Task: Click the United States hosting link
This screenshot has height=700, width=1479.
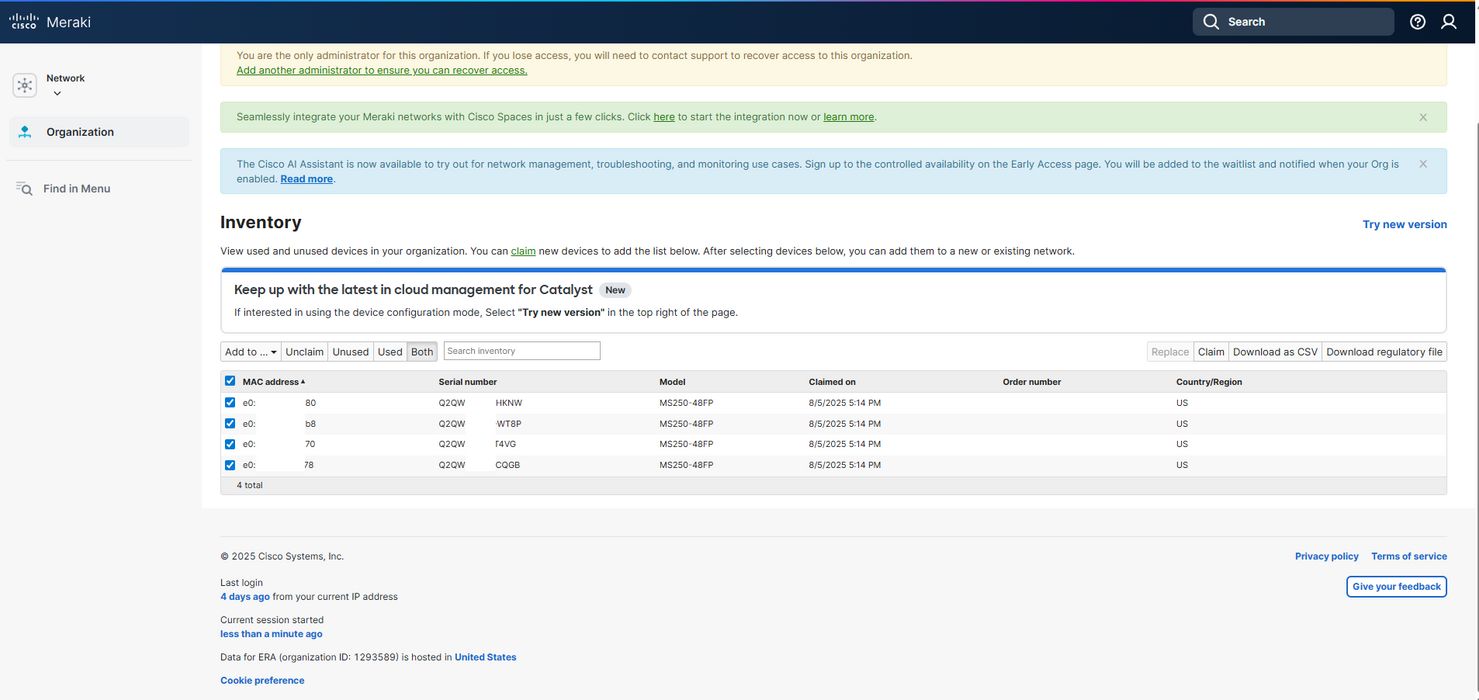Action: [485, 657]
